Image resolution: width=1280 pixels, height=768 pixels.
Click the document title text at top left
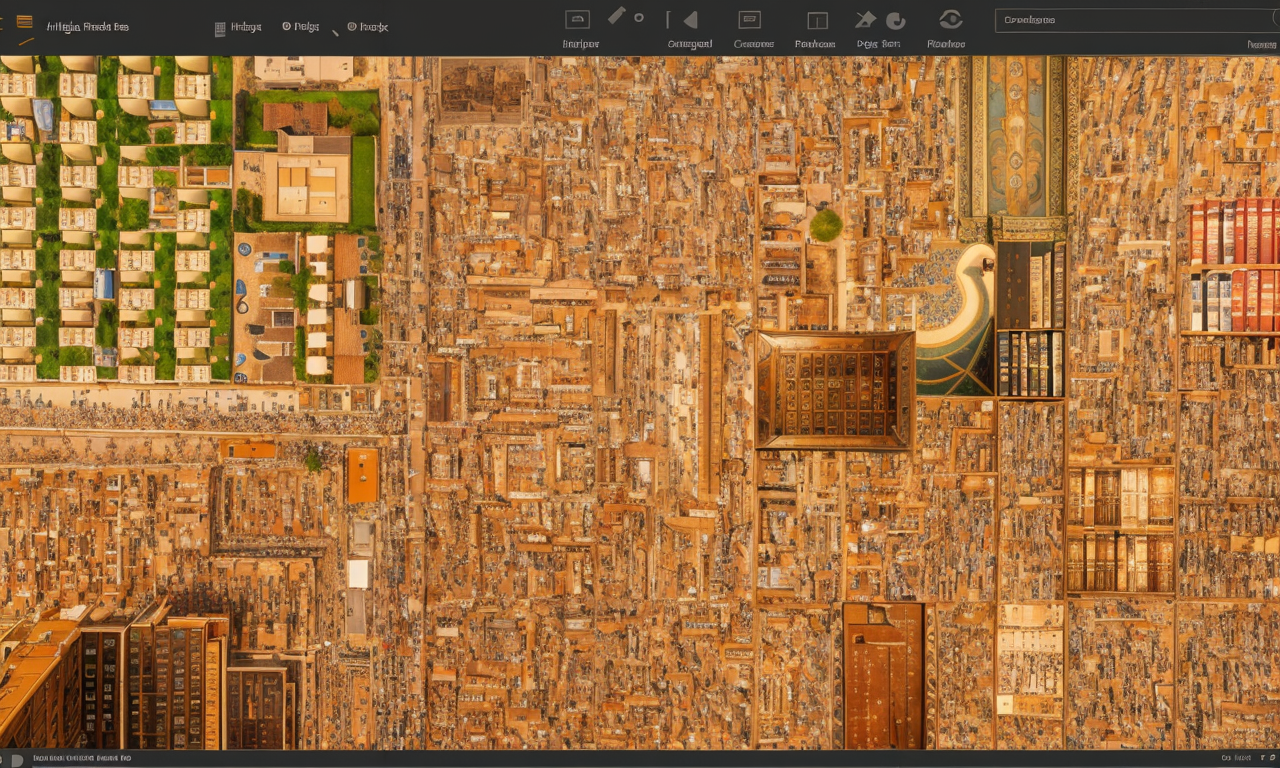point(87,27)
